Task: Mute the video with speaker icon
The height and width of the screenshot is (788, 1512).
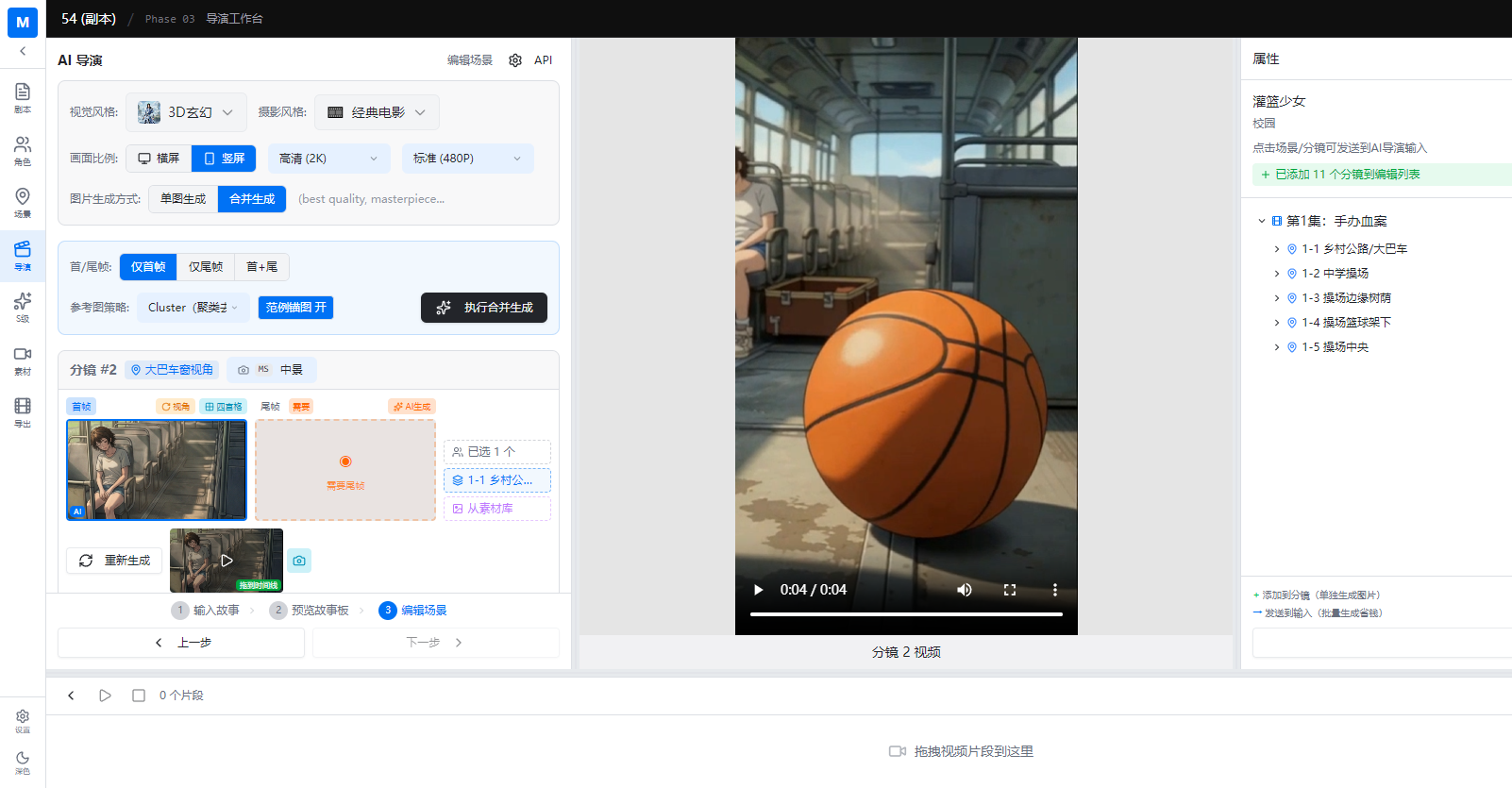Action: click(964, 590)
